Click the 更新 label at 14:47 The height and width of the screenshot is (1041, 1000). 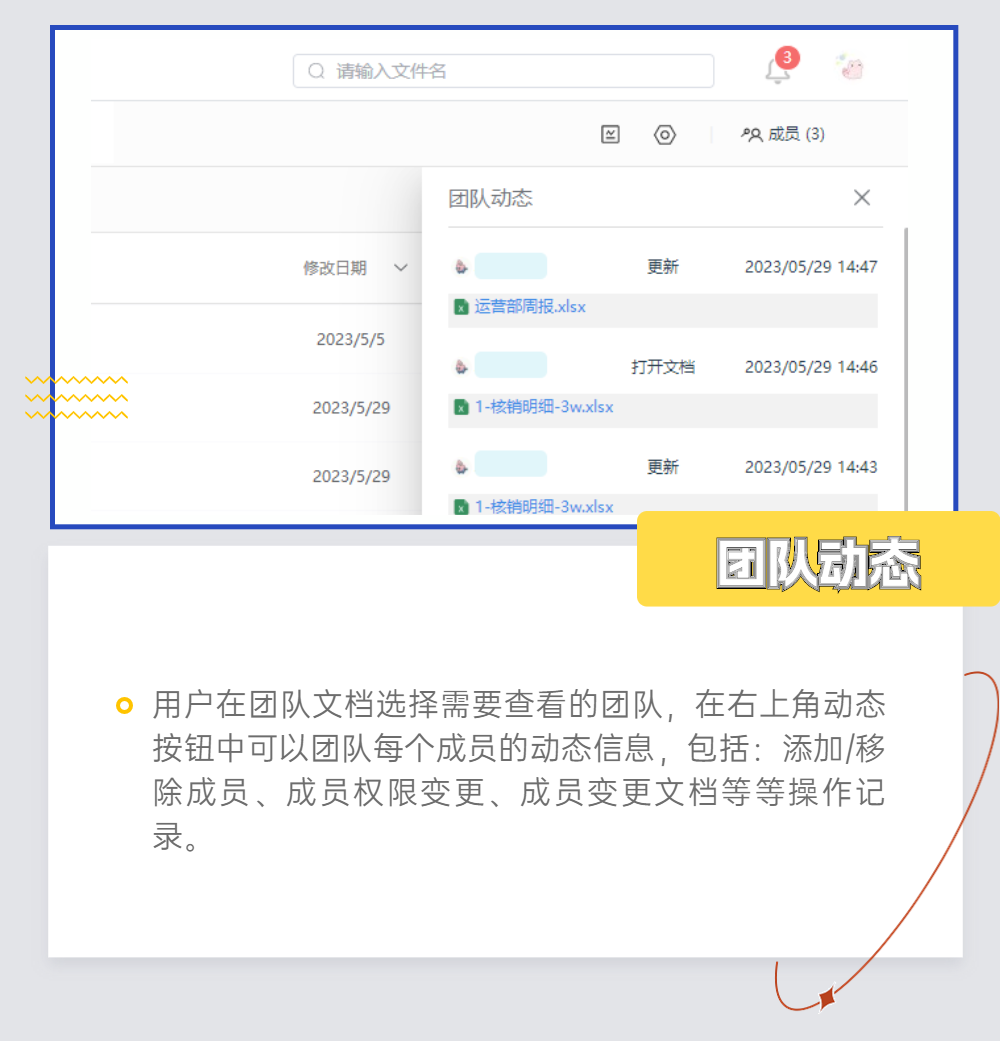663,267
